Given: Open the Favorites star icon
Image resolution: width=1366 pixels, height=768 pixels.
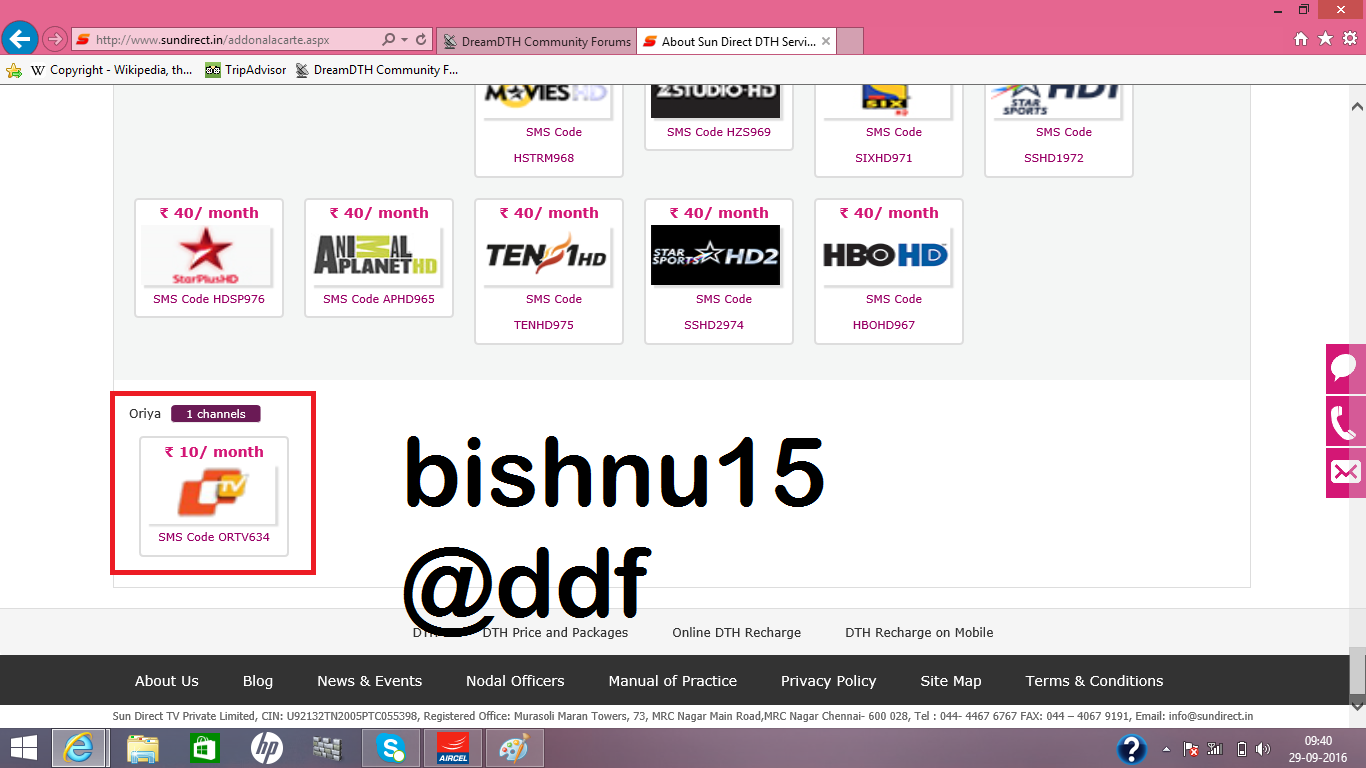Looking at the screenshot, I should click(1325, 39).
